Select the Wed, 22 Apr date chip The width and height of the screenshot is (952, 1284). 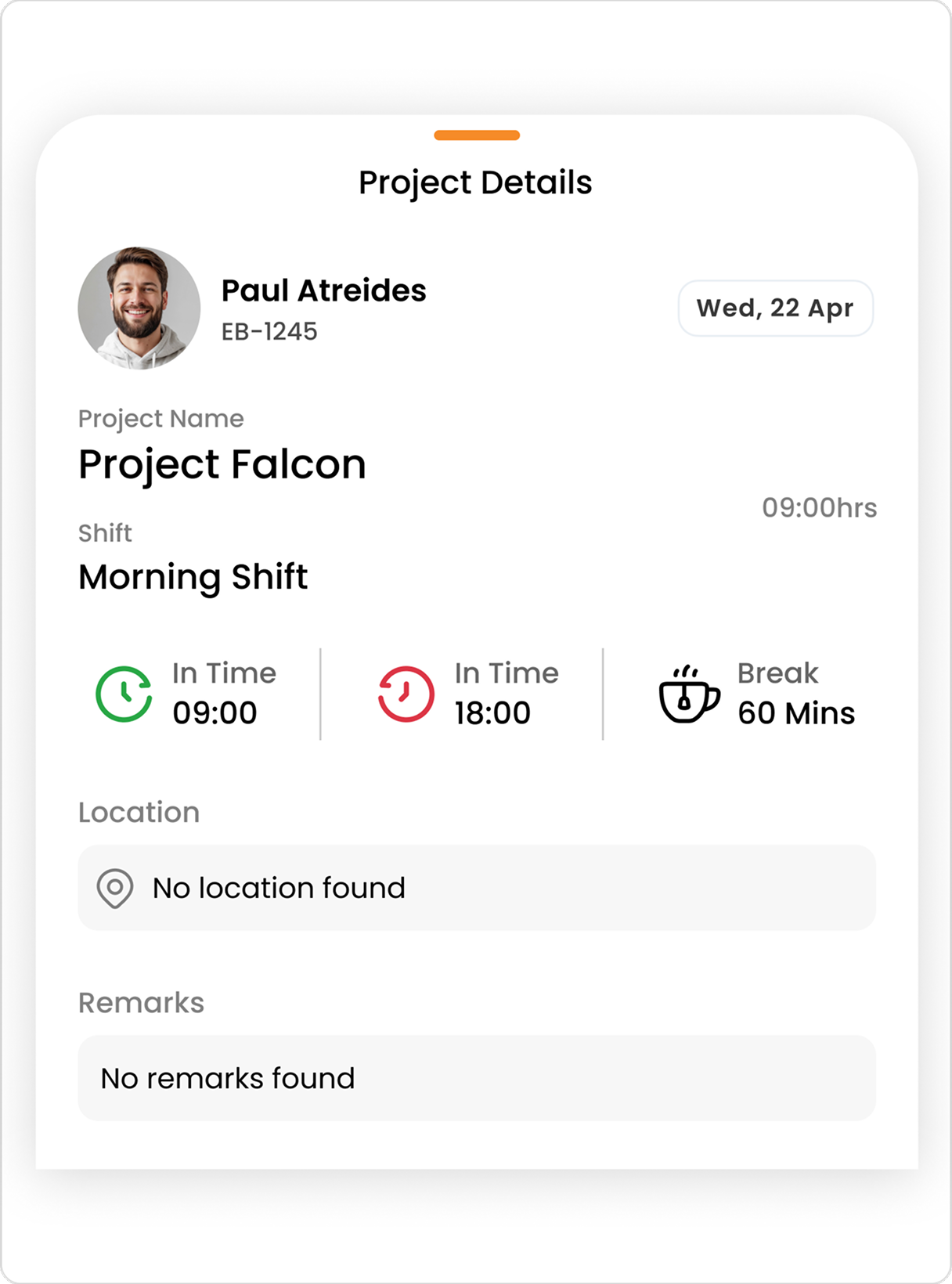[x=775, y=308]
